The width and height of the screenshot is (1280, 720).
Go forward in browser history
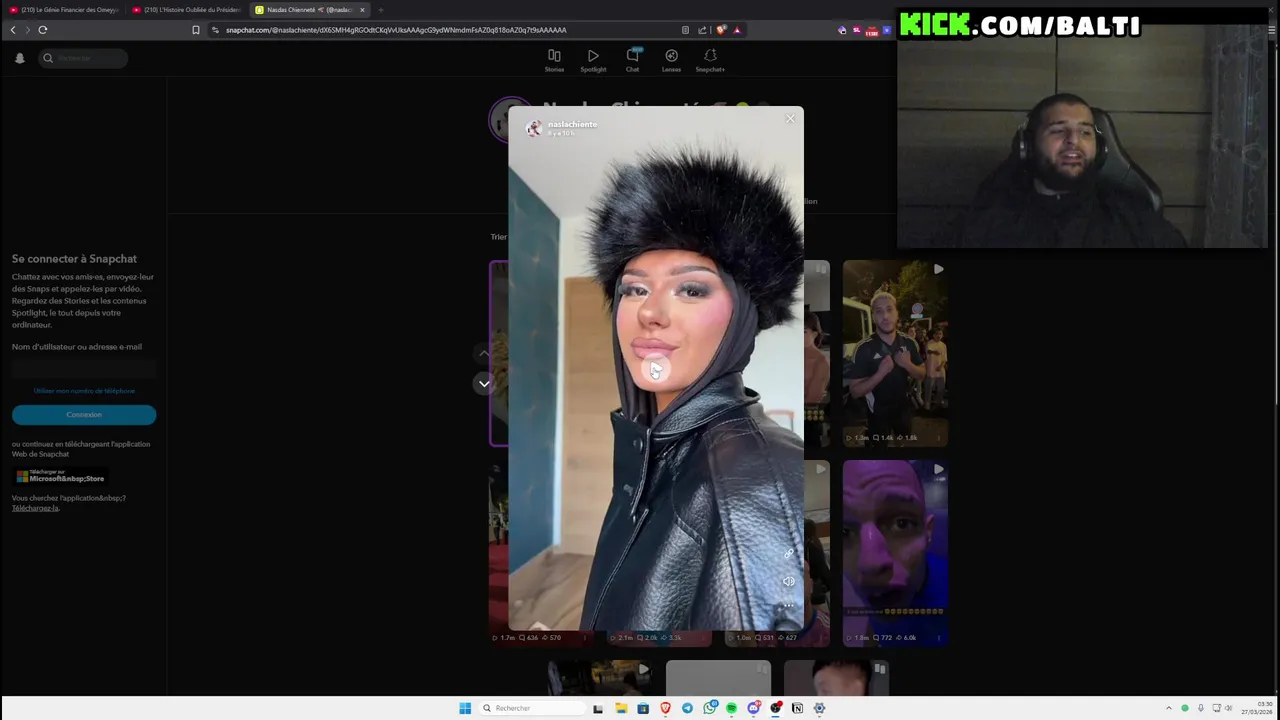click(27, 30)
